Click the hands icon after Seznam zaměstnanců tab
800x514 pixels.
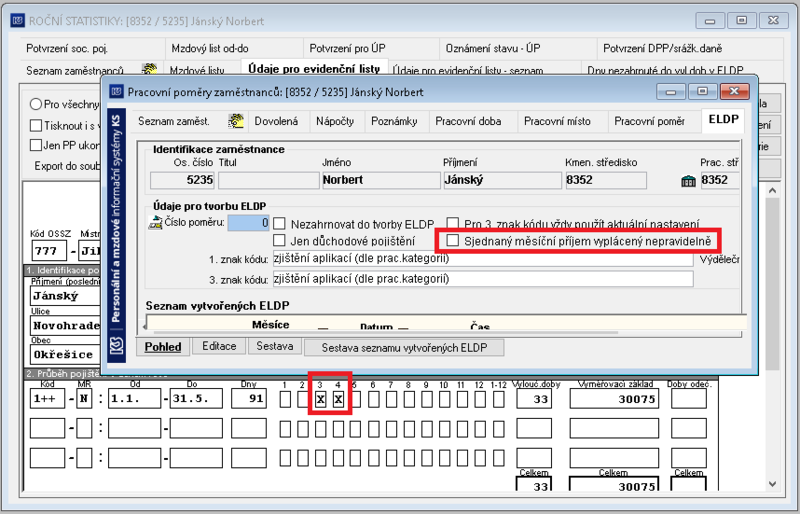coord(149,69)
